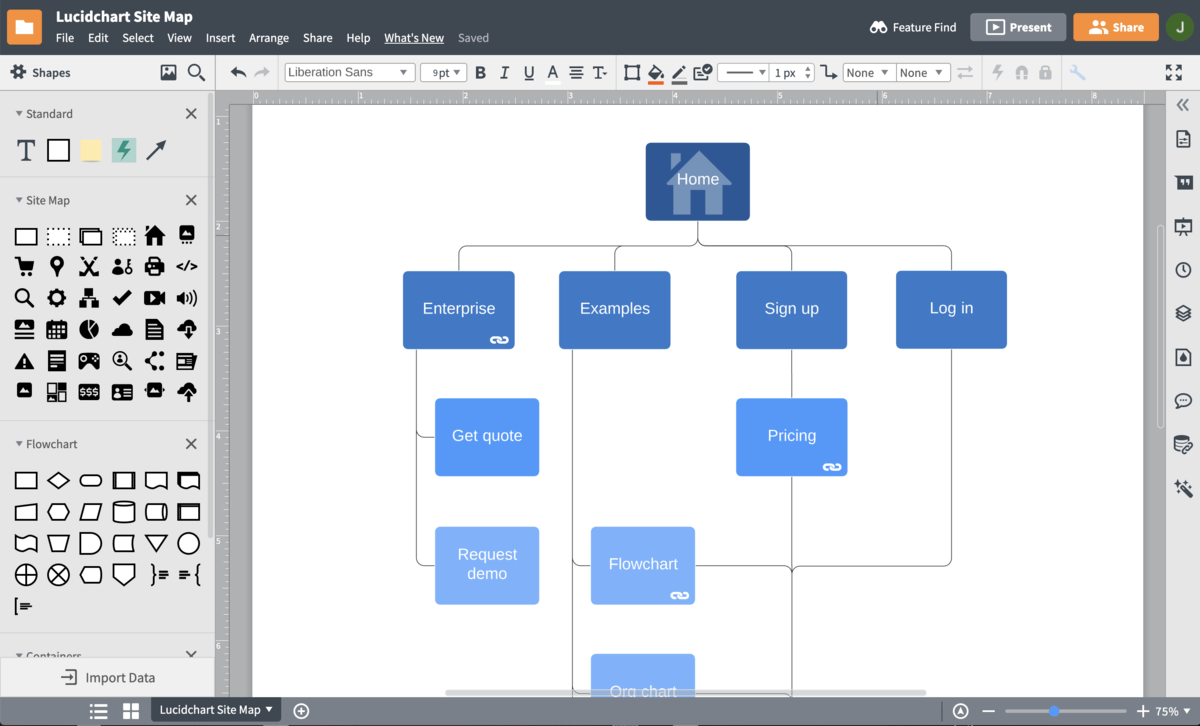Open the fill color swatch

(x=655, y=72)
